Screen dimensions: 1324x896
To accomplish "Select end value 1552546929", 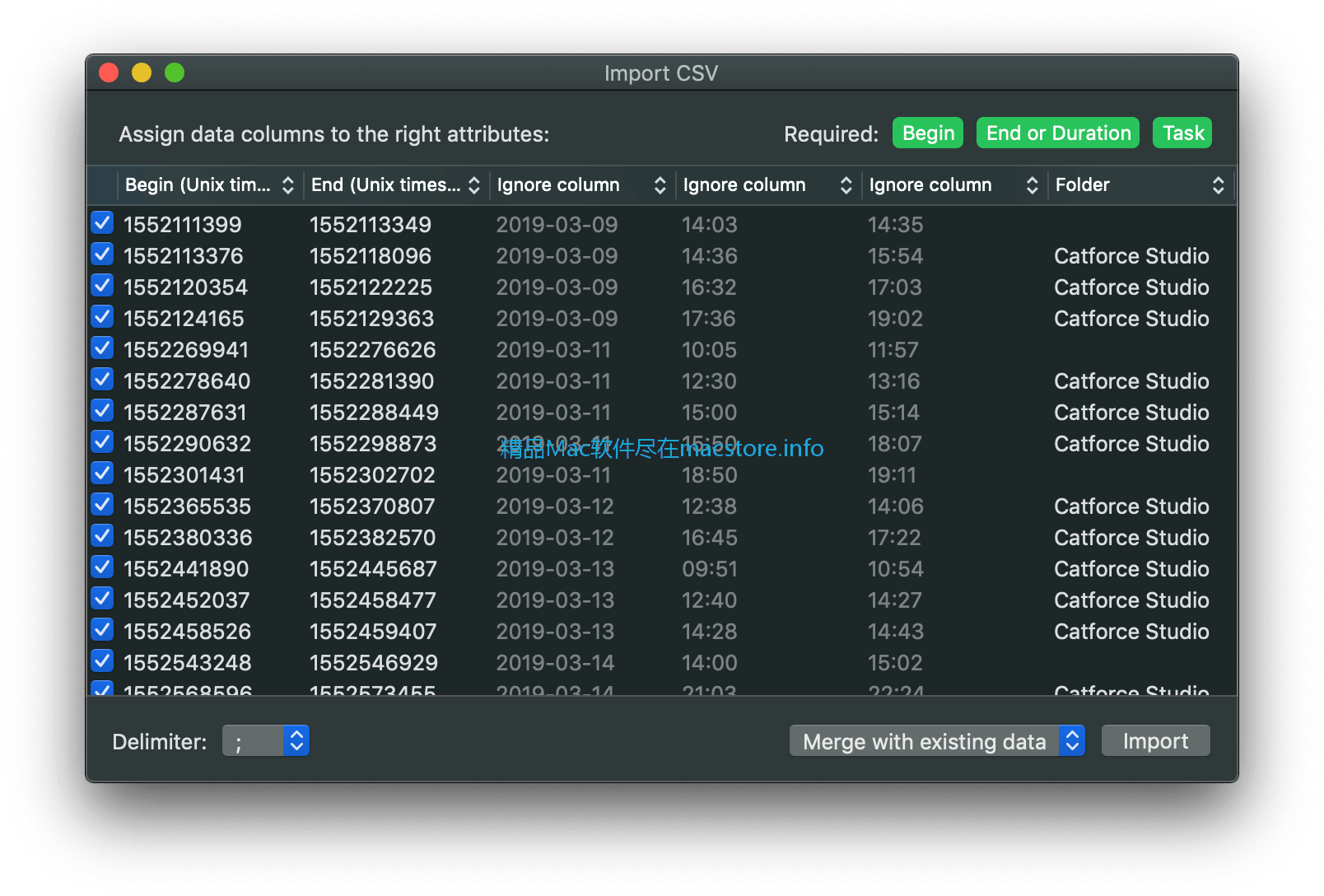I will (374, 663).
